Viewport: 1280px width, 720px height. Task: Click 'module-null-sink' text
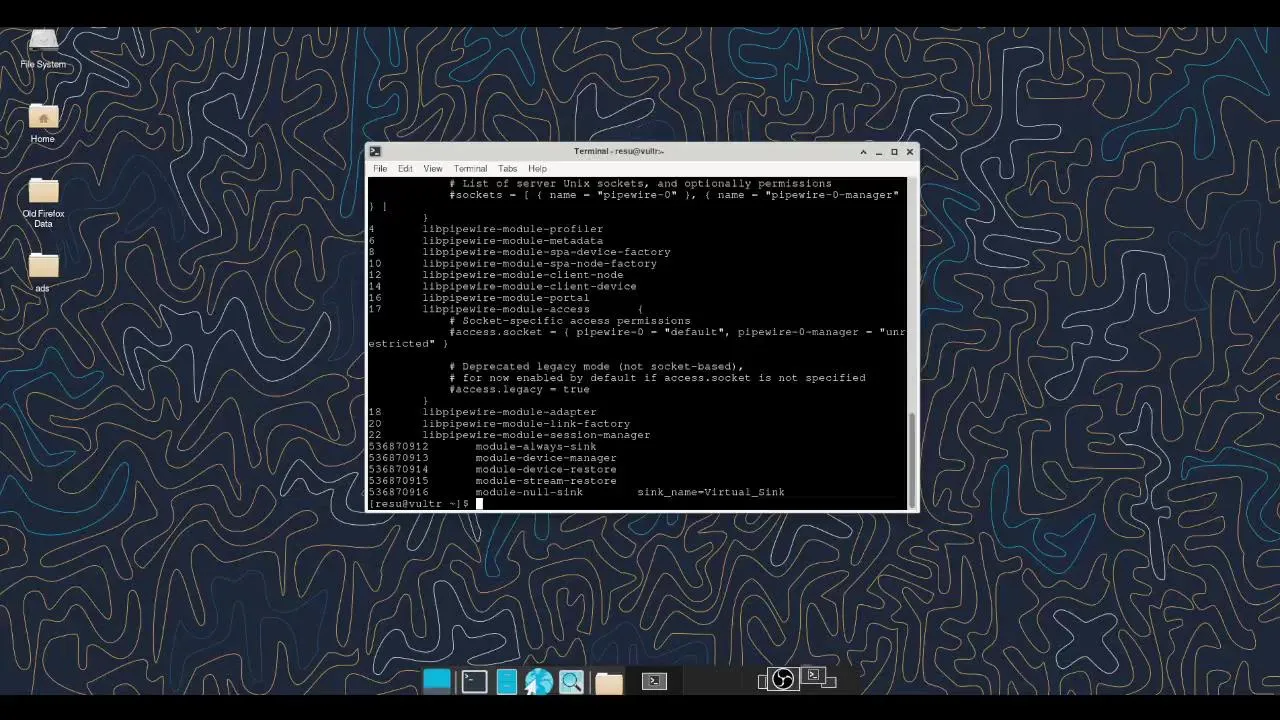pos(529,493)
